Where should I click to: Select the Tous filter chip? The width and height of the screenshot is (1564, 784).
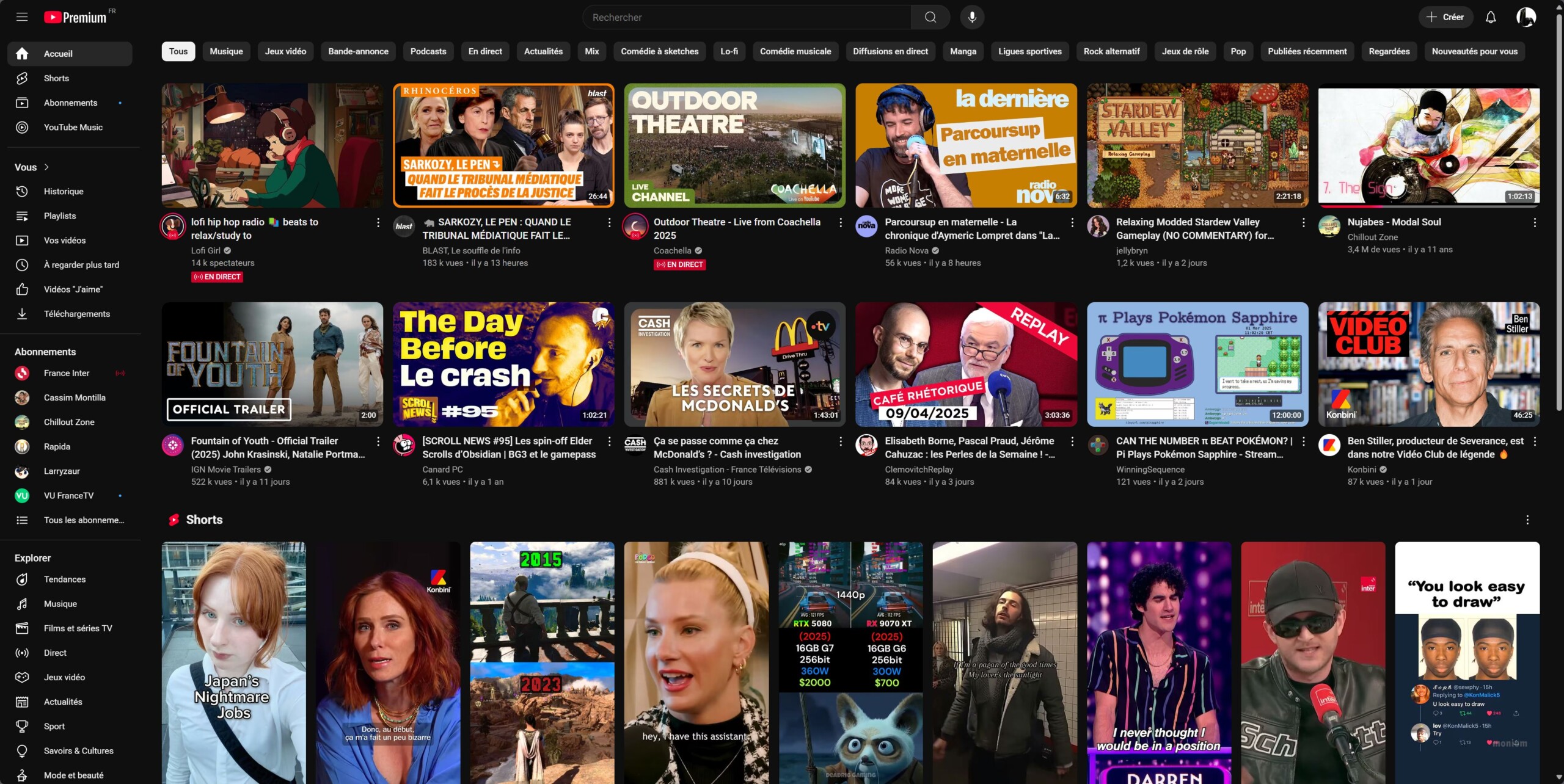tap(178, 51)
